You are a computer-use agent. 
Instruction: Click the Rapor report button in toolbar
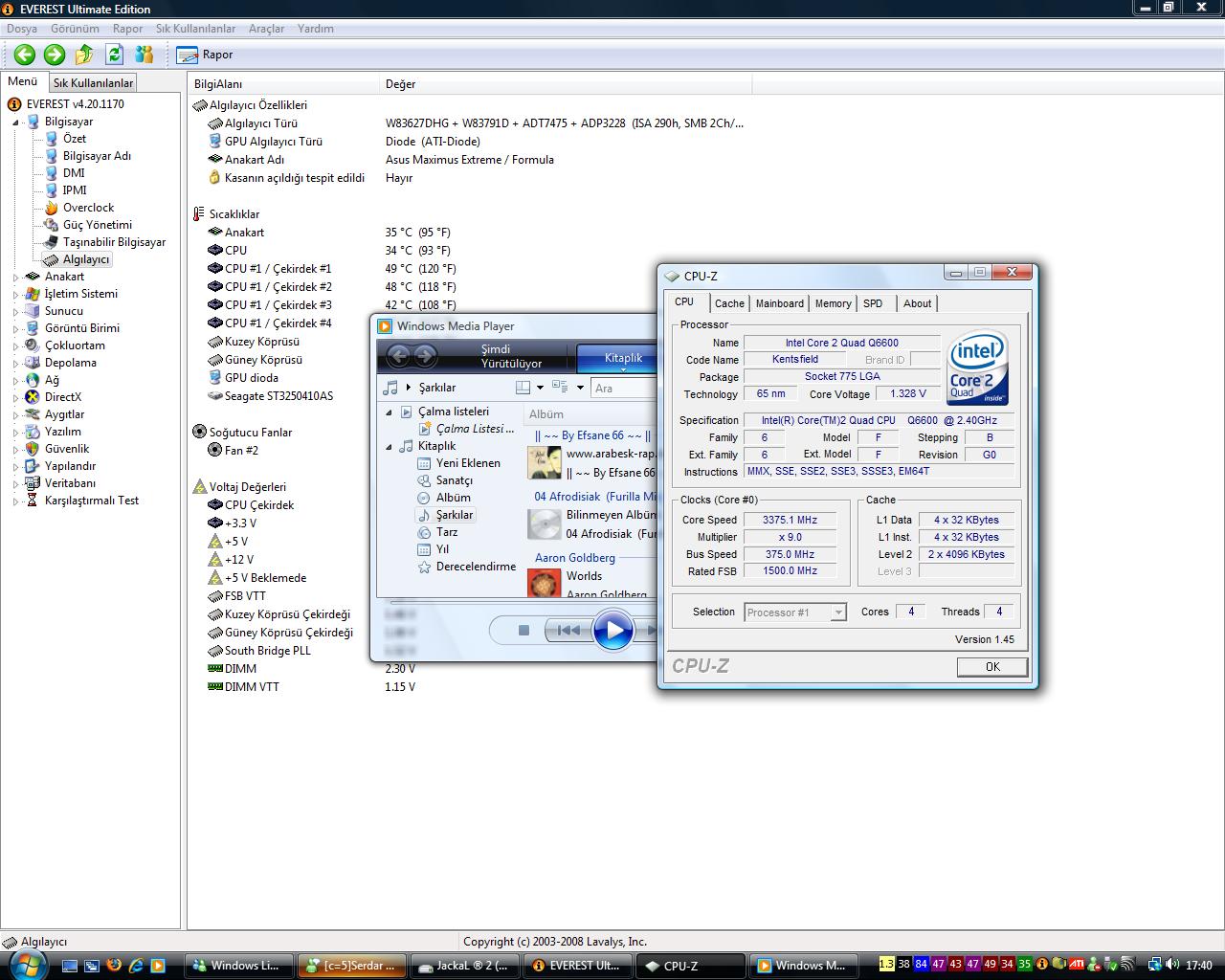(206, 55)
